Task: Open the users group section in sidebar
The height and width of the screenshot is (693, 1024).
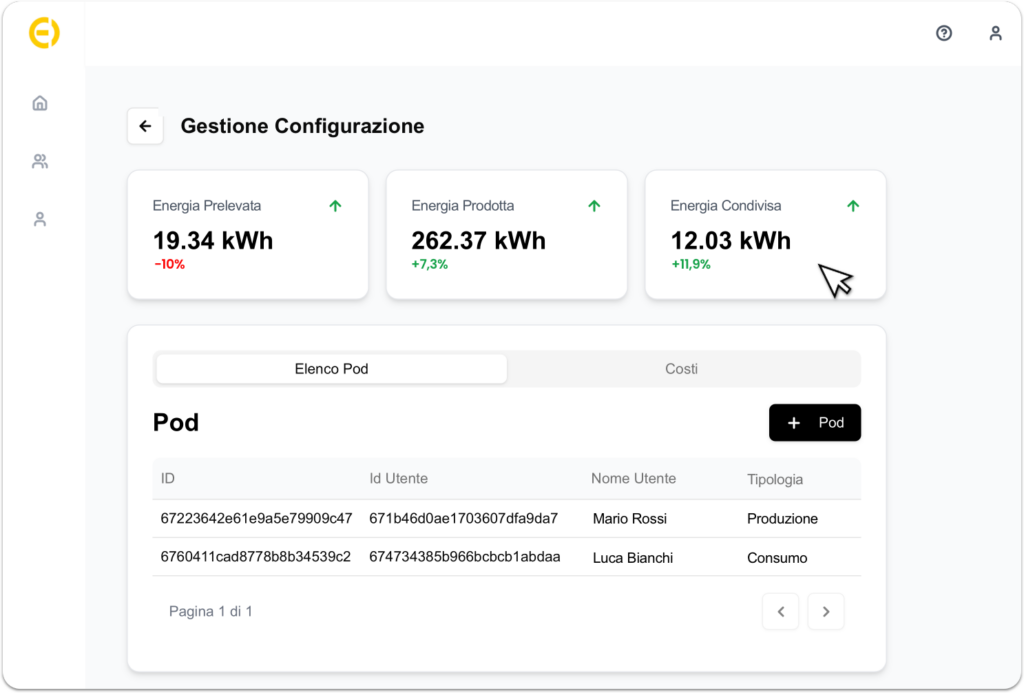Action: [40, 161]
